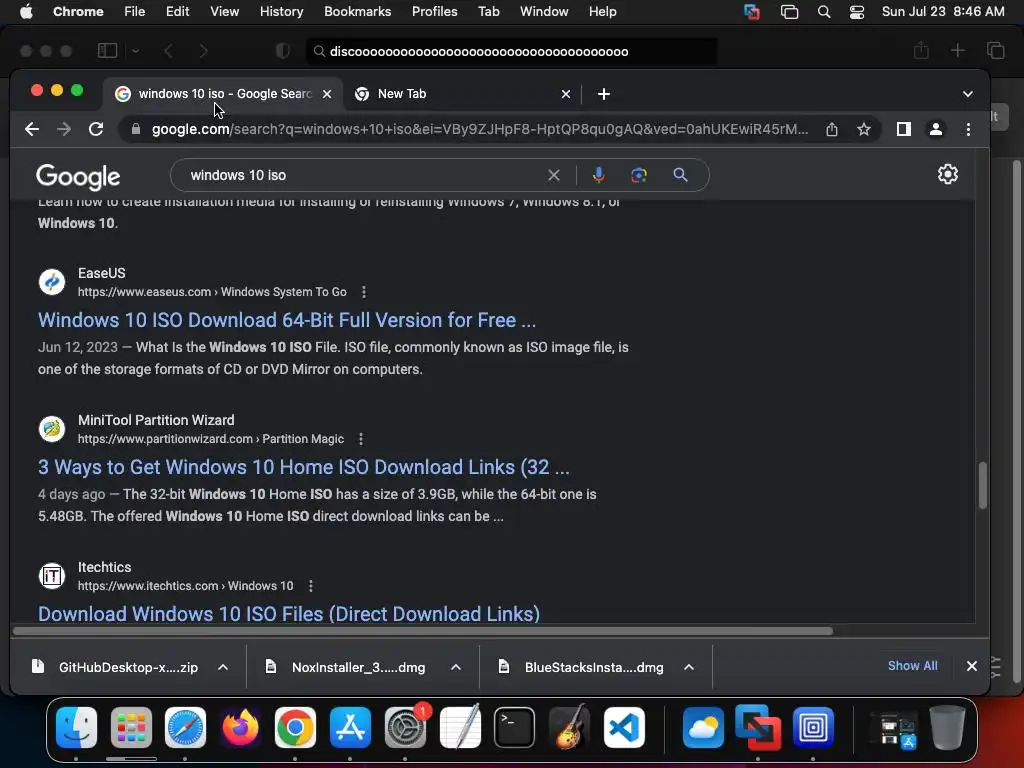Launch Visual Studio Code from the Dock
The width and height of the screenshot is (1024, 768).
pos(624,727)
